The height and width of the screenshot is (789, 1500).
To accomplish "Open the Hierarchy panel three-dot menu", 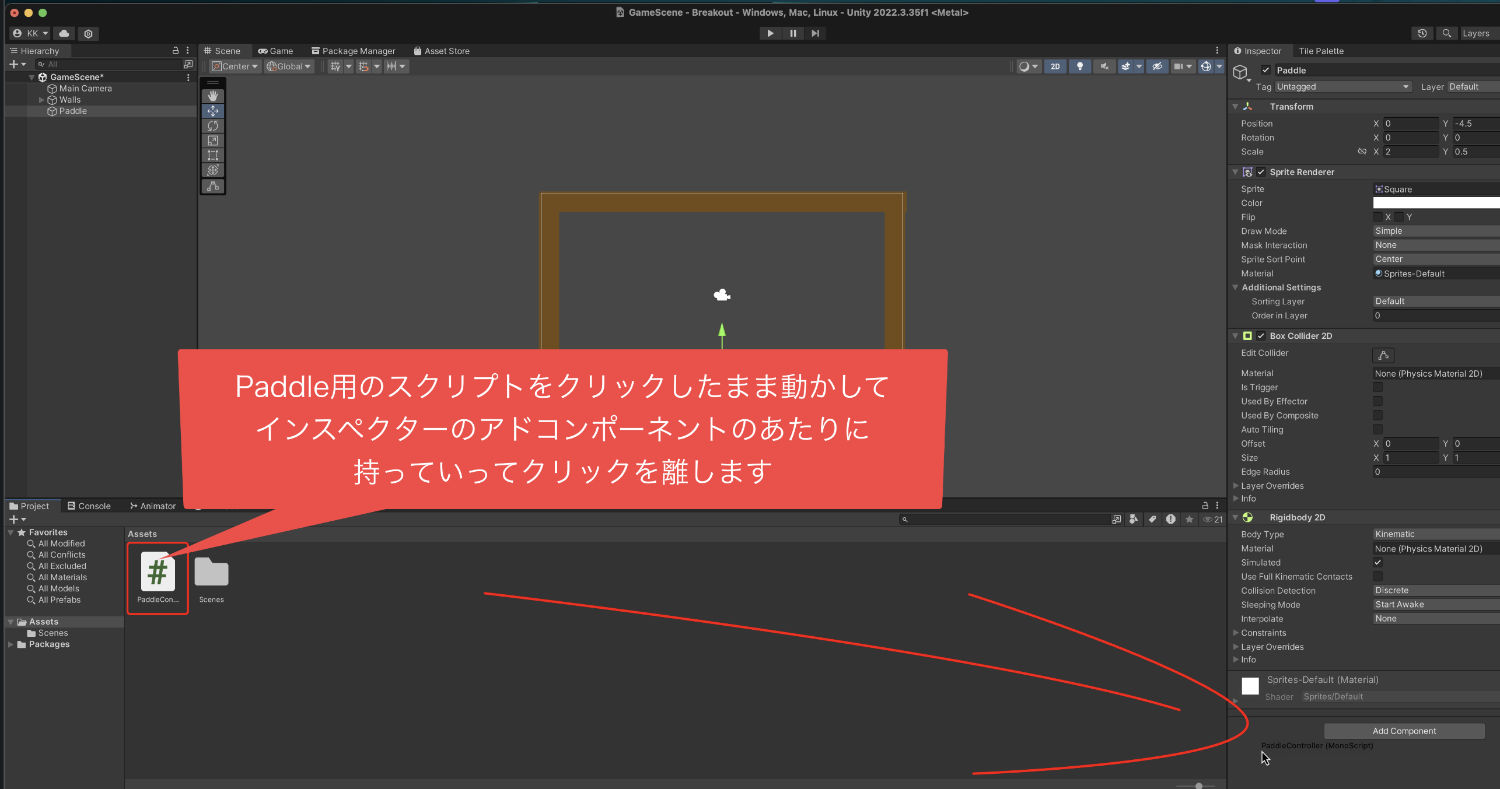I will [189, 50].
